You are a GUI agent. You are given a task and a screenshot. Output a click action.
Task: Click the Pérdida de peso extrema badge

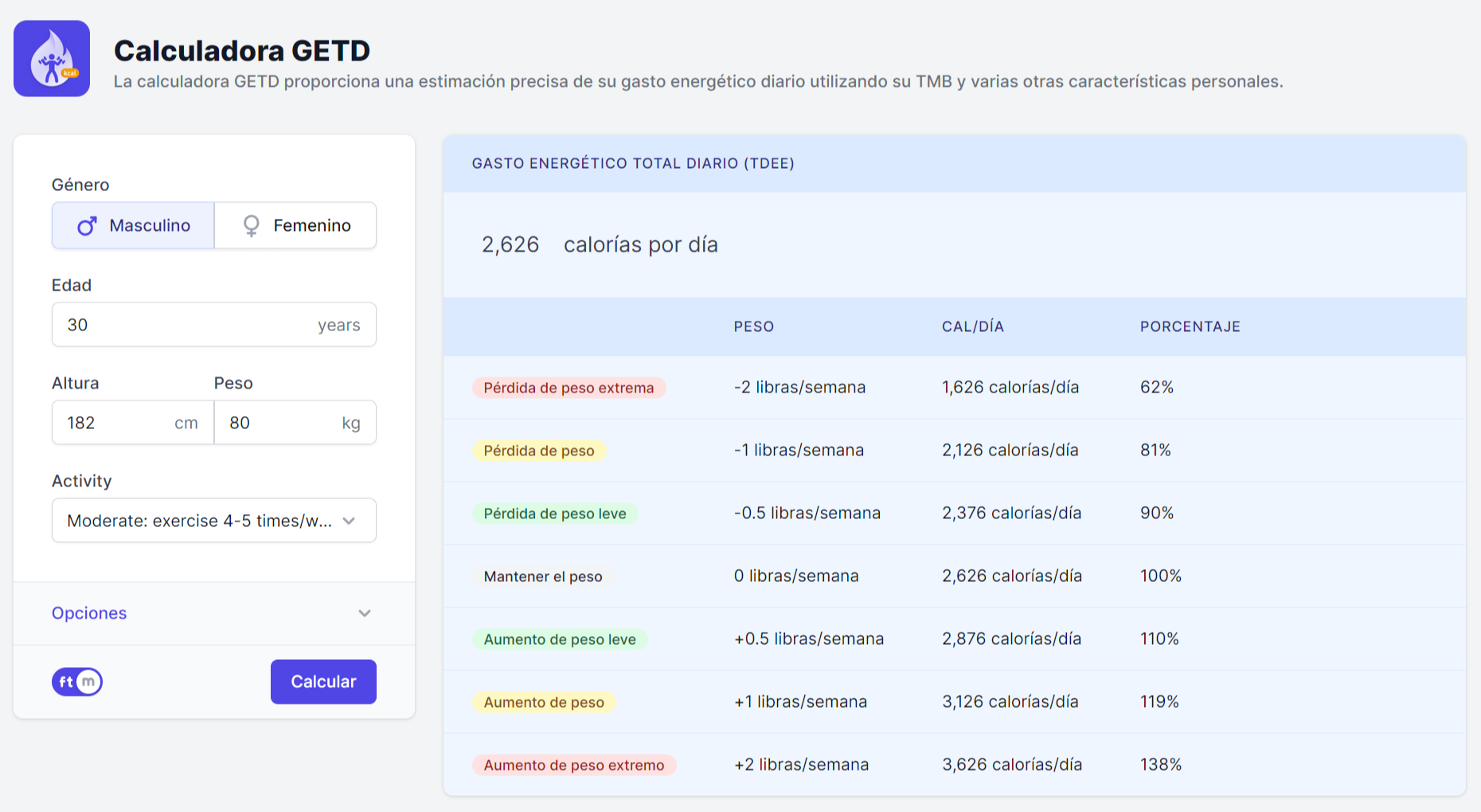569,388
